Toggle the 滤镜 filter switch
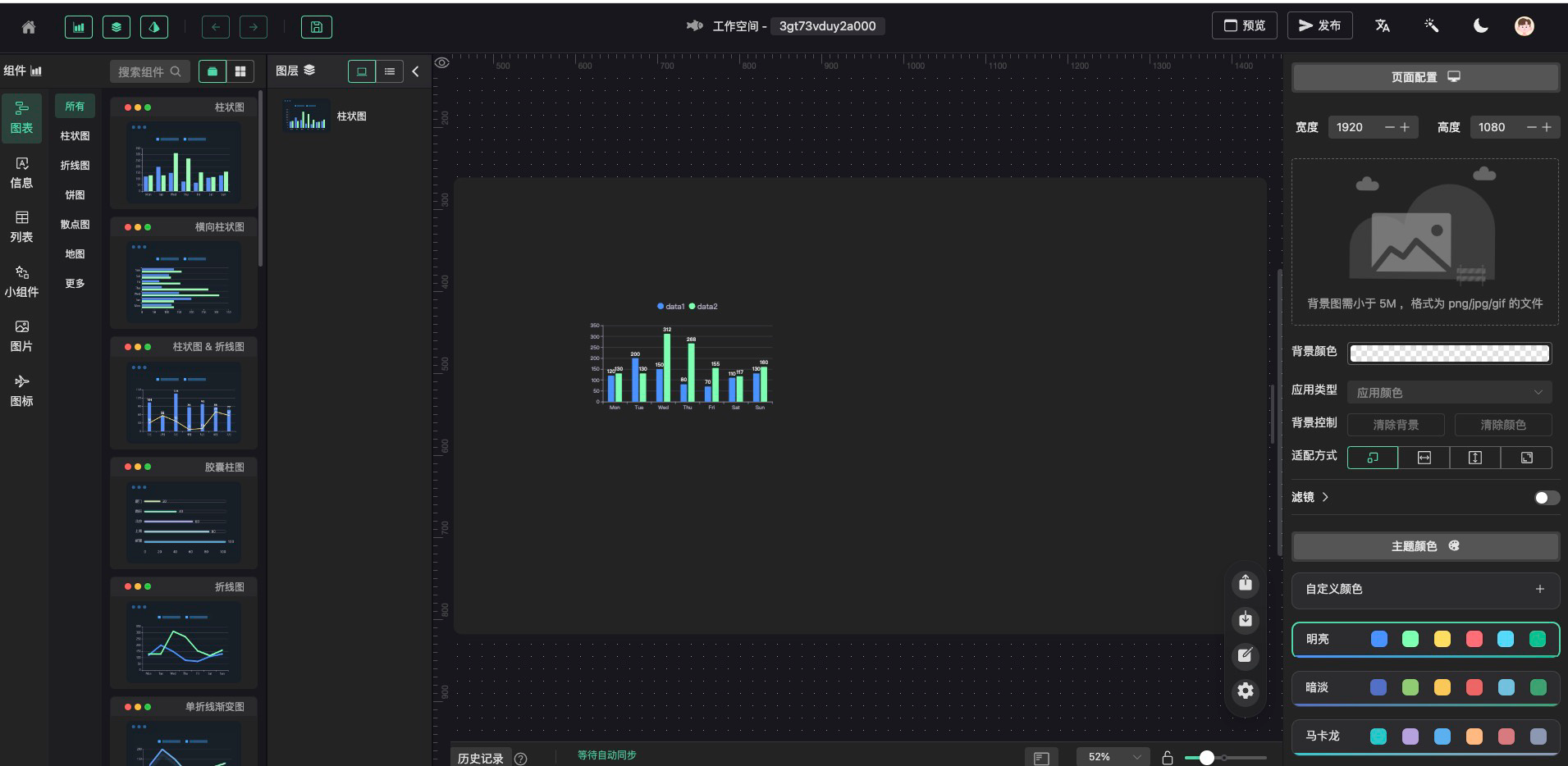Image resolution: width=1568 pixels, height=766 pixels. pyautogui.click(x=1547, y=498)
